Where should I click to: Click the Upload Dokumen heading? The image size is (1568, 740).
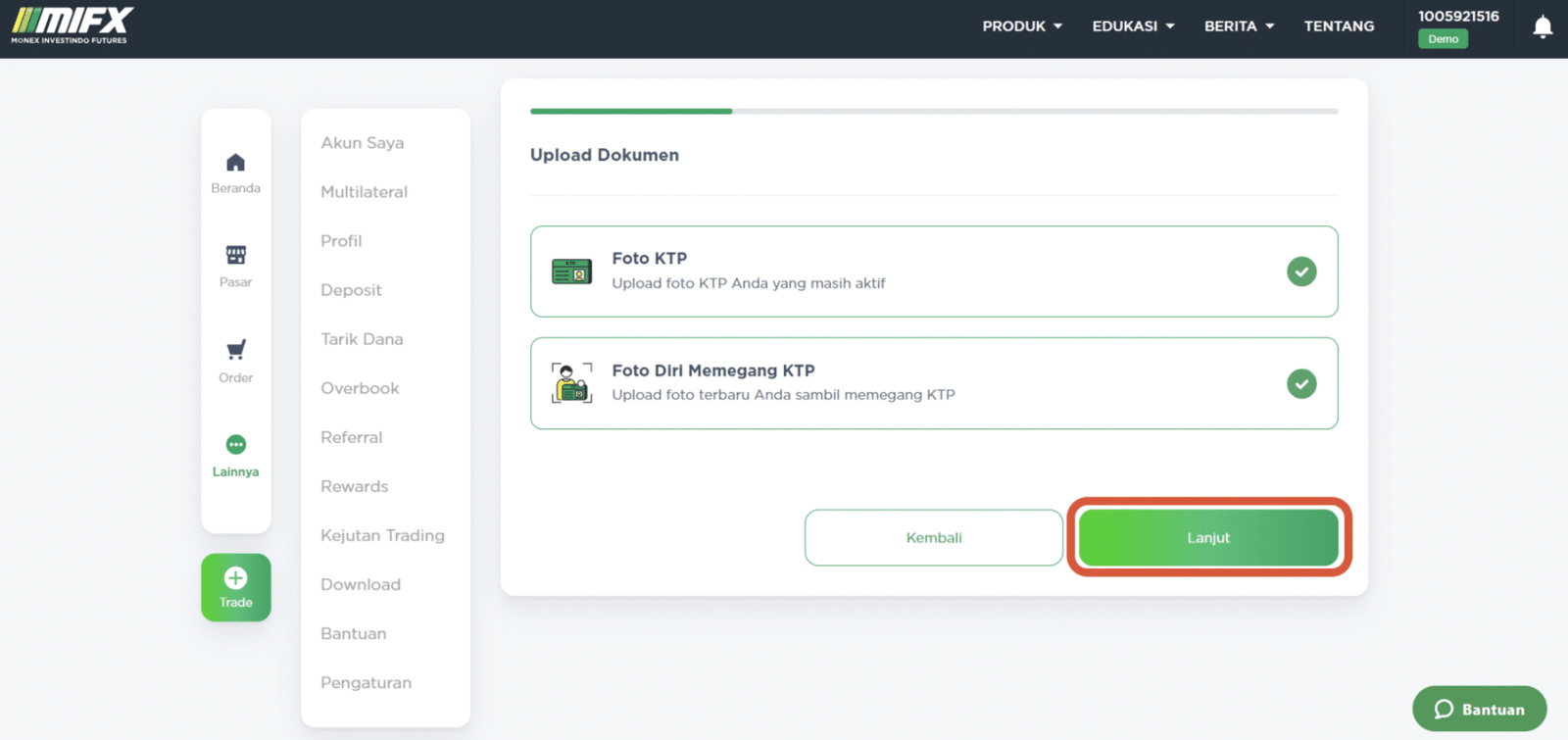(x=605, y=155)
